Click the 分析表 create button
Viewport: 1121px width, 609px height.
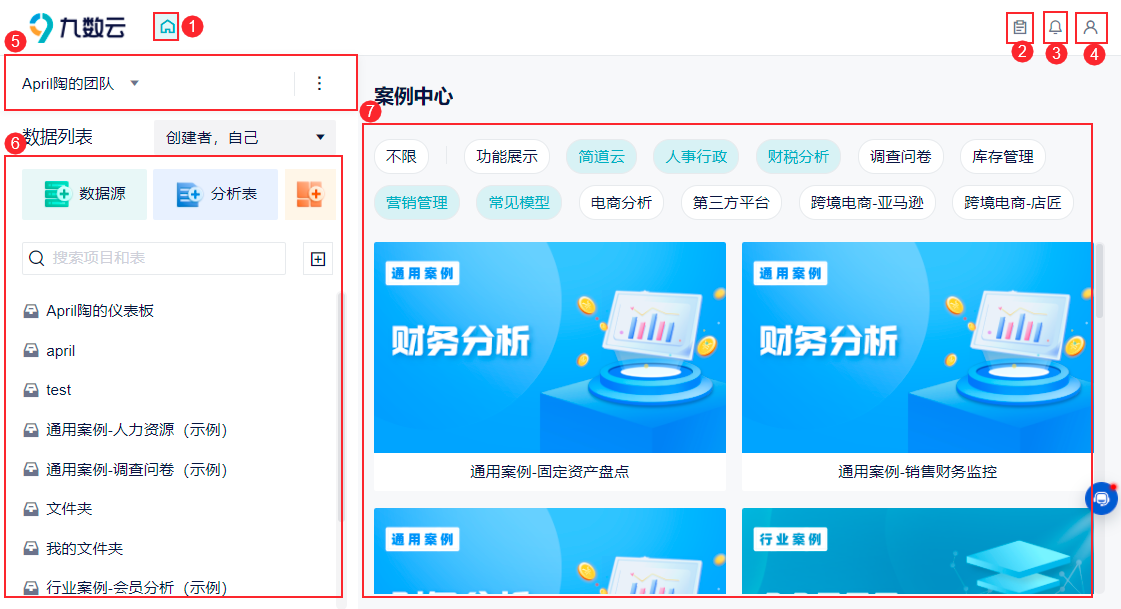215,194
